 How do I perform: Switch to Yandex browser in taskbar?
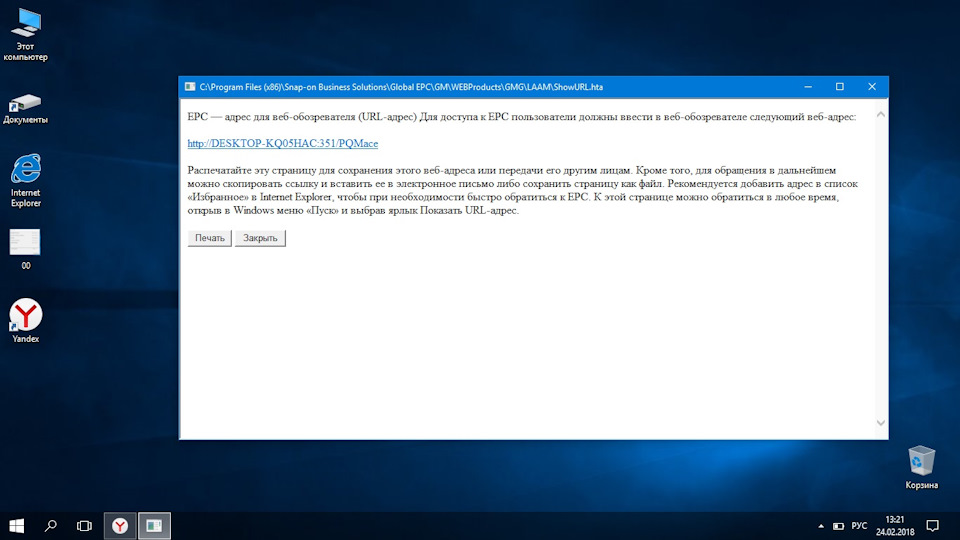tap(120, 526)
